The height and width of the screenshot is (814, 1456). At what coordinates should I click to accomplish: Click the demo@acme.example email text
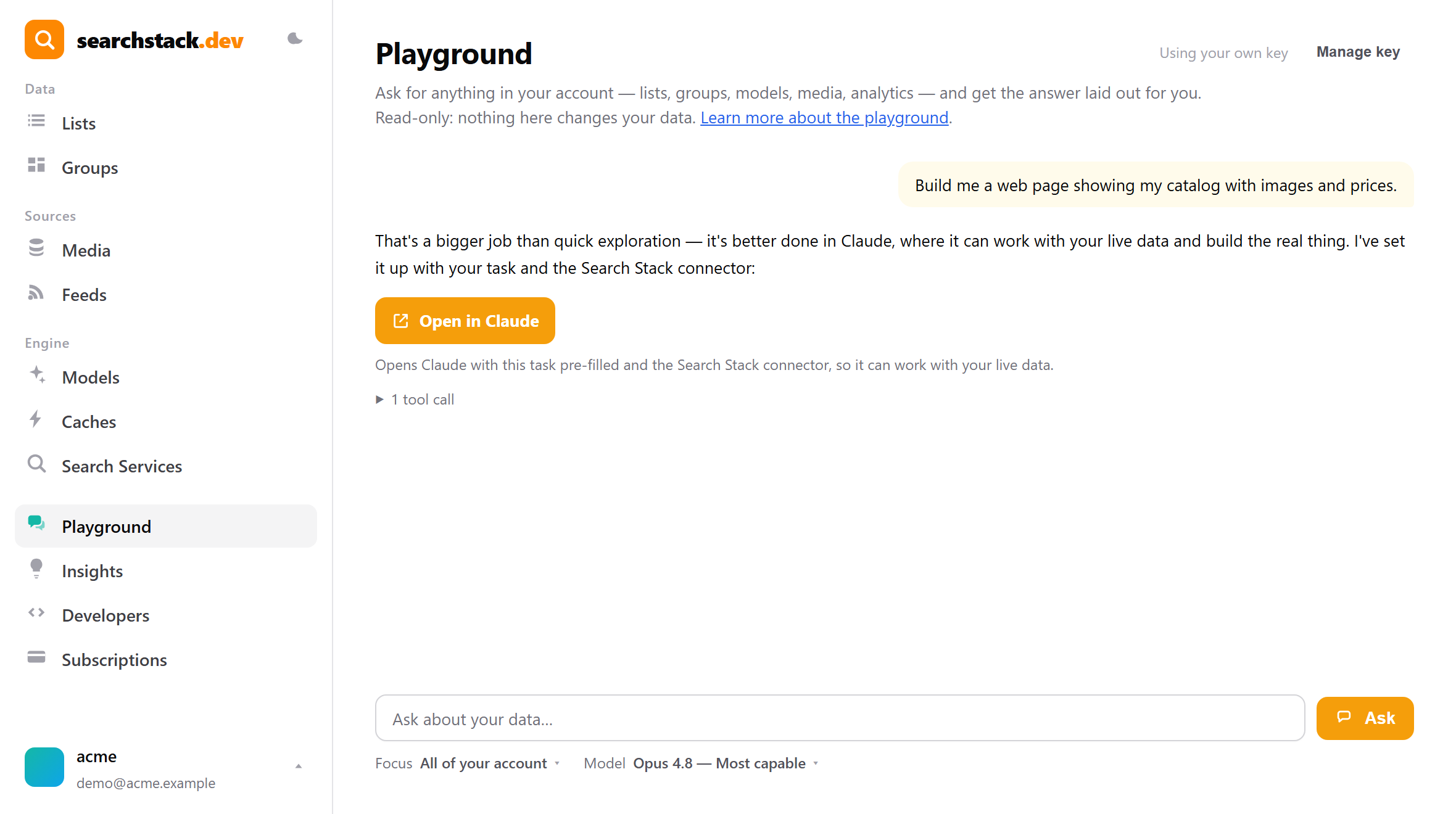tap(146, 783)
